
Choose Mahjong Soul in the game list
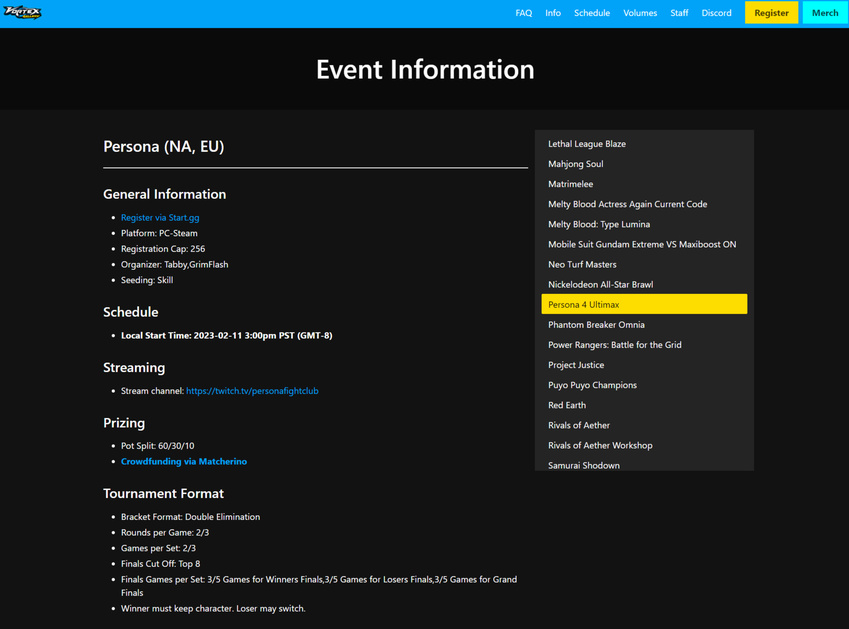coord(576,164)
